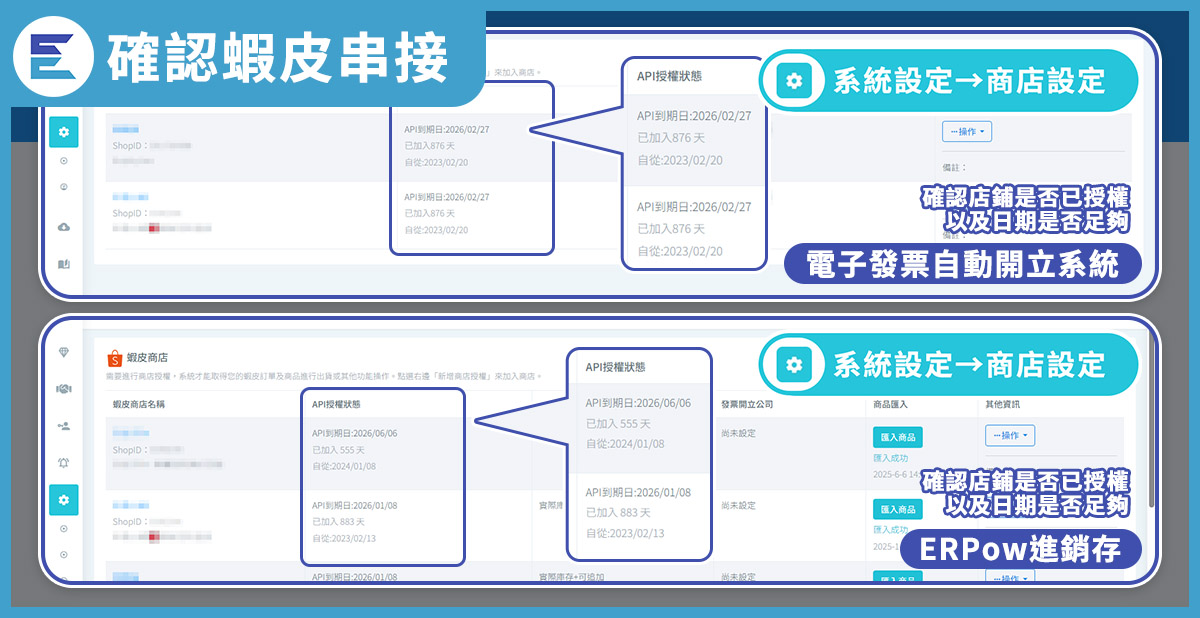Click the cloud download icon in the upper sidebar

coord(64,227)
